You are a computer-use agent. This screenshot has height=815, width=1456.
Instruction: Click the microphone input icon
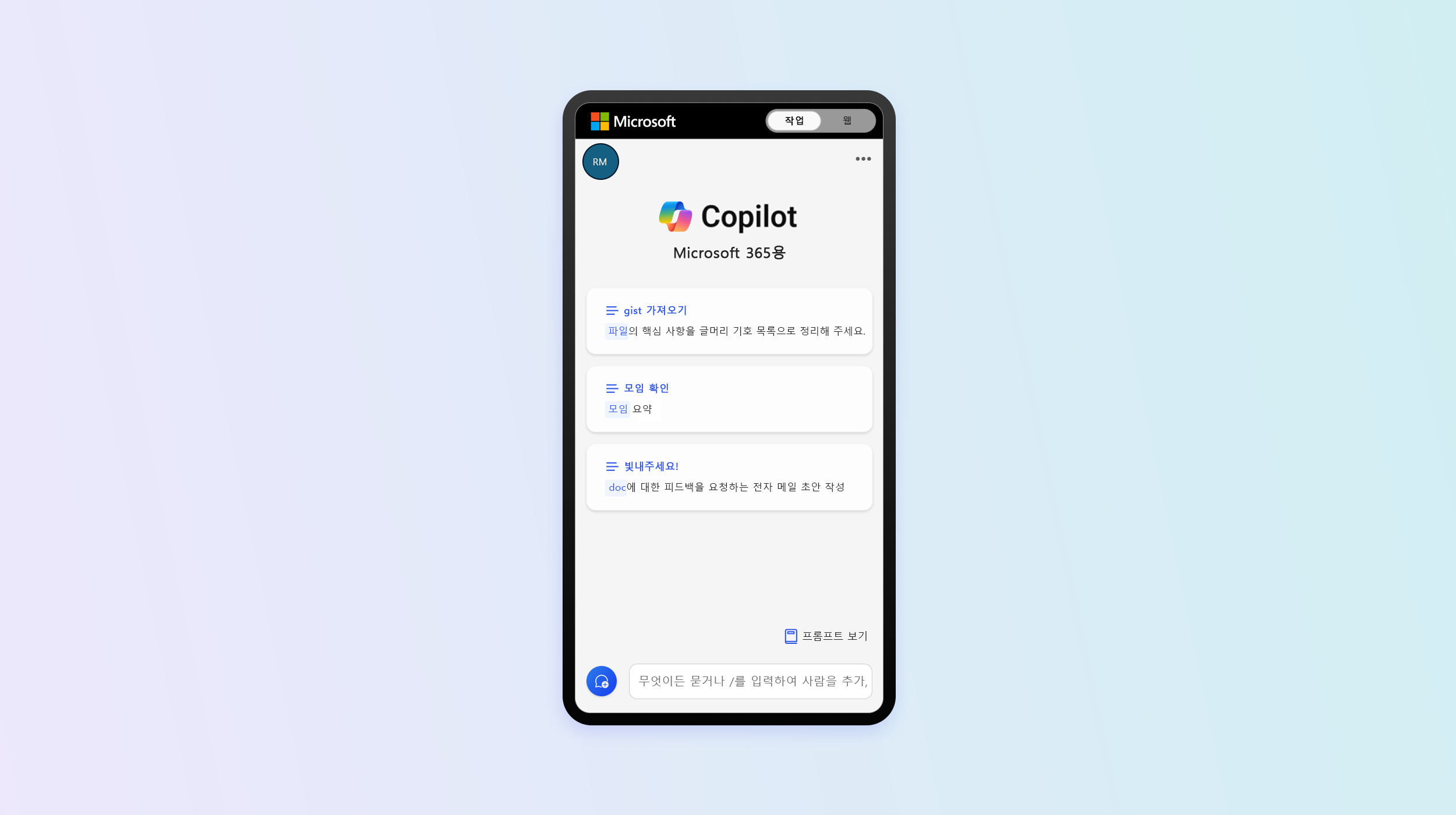pyautogui.click(x=601, y=680)
